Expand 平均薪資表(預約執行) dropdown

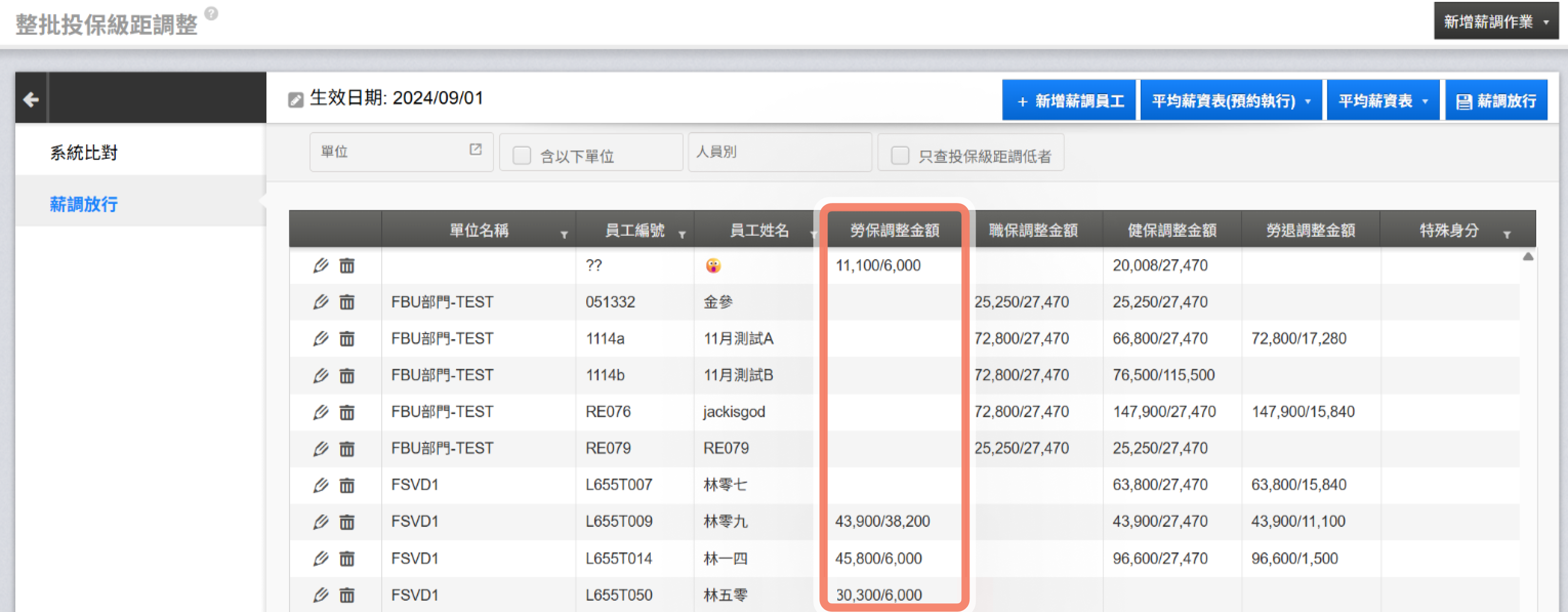coord(1230,101)
